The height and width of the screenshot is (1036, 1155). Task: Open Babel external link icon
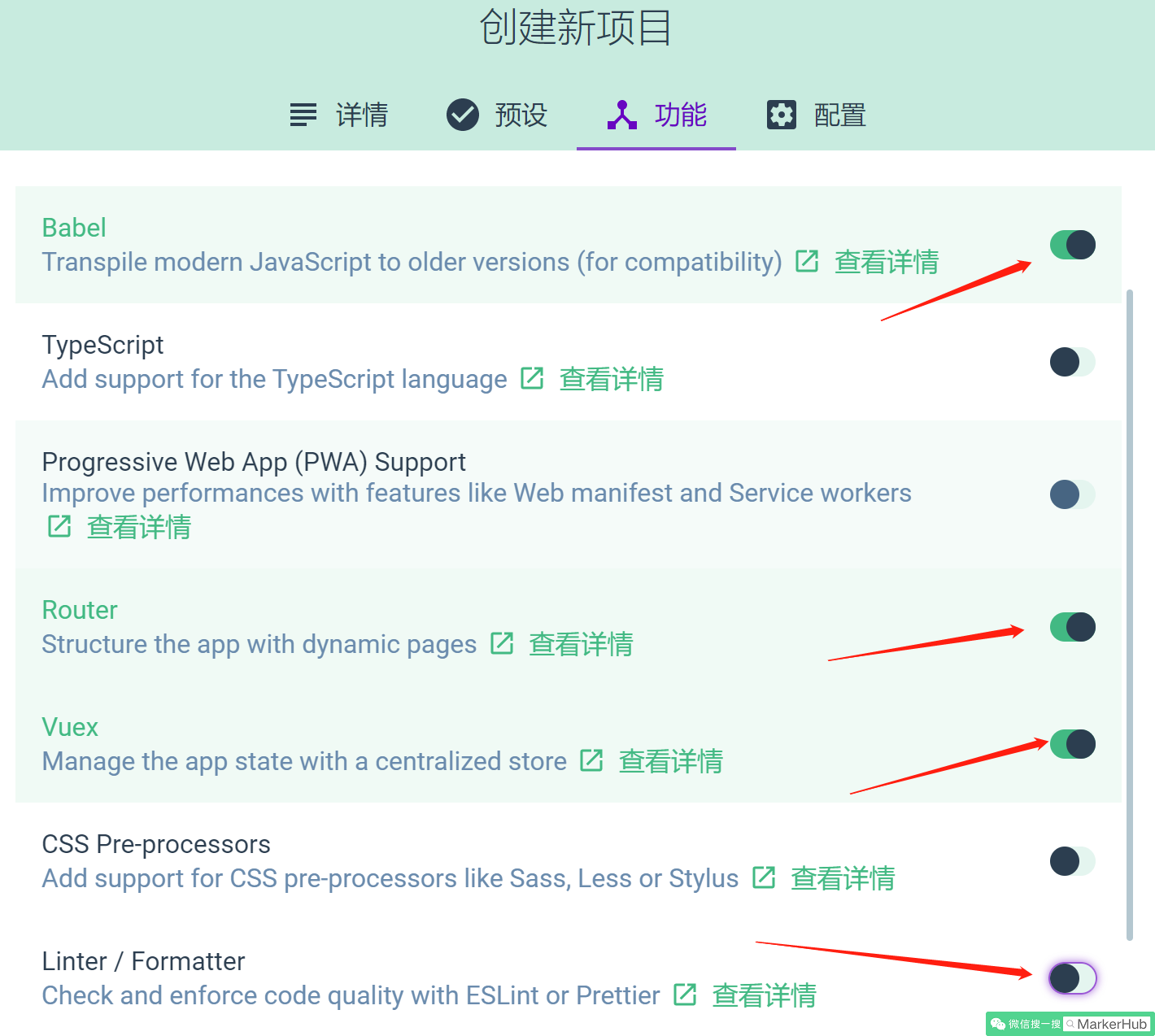(807, 261)
